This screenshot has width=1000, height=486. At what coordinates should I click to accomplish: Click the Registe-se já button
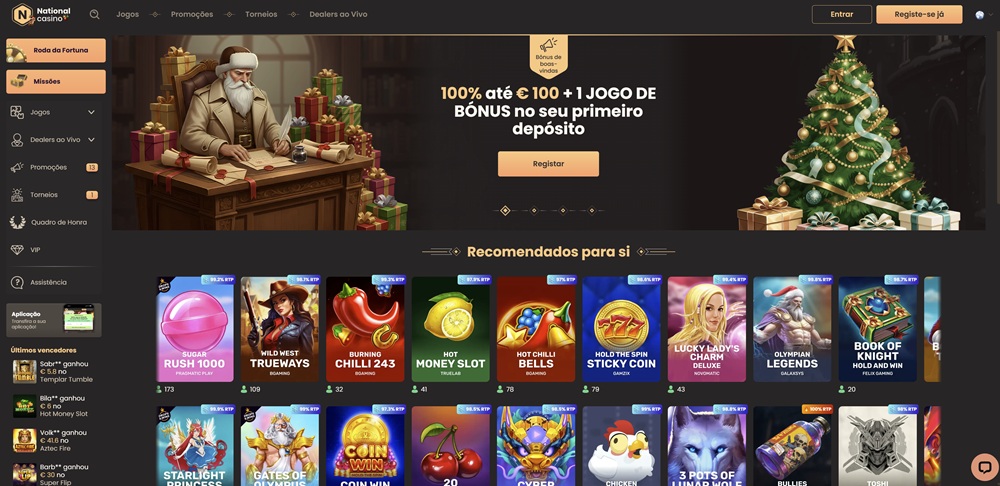[919, 14]
